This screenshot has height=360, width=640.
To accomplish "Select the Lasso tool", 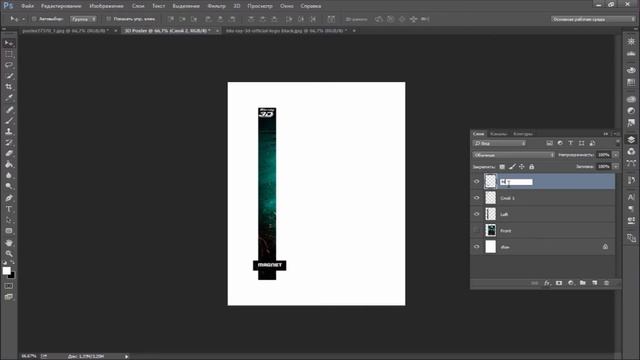I will [x=9, y=65].
